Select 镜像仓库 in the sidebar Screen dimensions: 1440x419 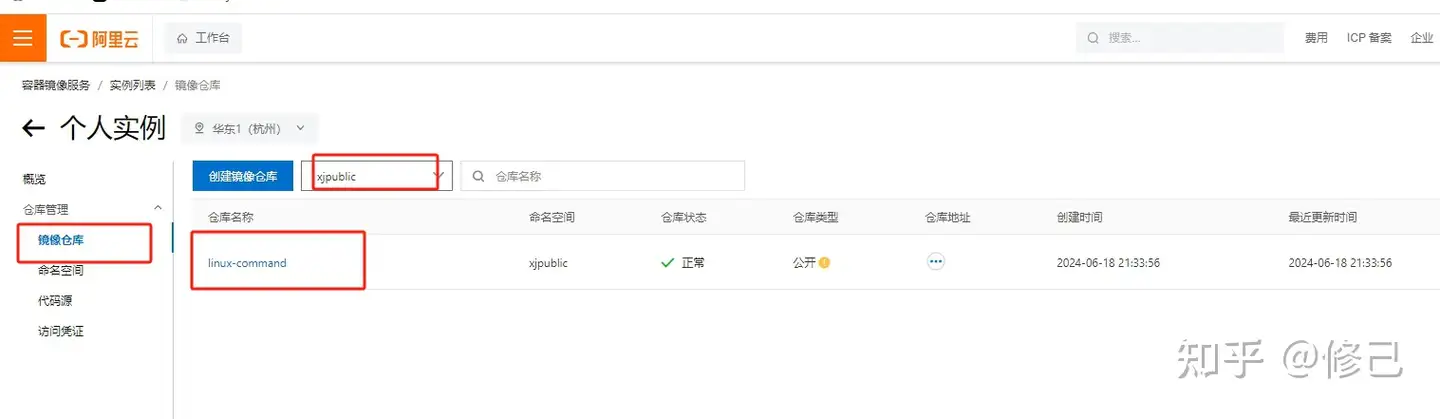tap(61, 240)
